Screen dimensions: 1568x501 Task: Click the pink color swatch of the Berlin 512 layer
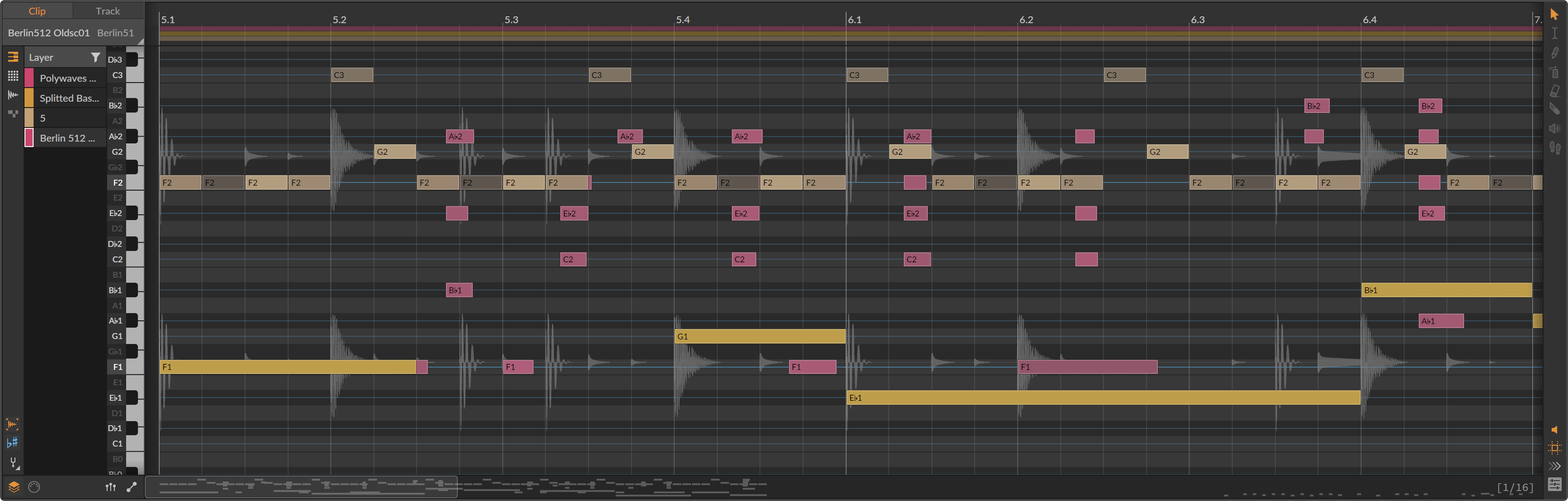[x=28, y=138]
